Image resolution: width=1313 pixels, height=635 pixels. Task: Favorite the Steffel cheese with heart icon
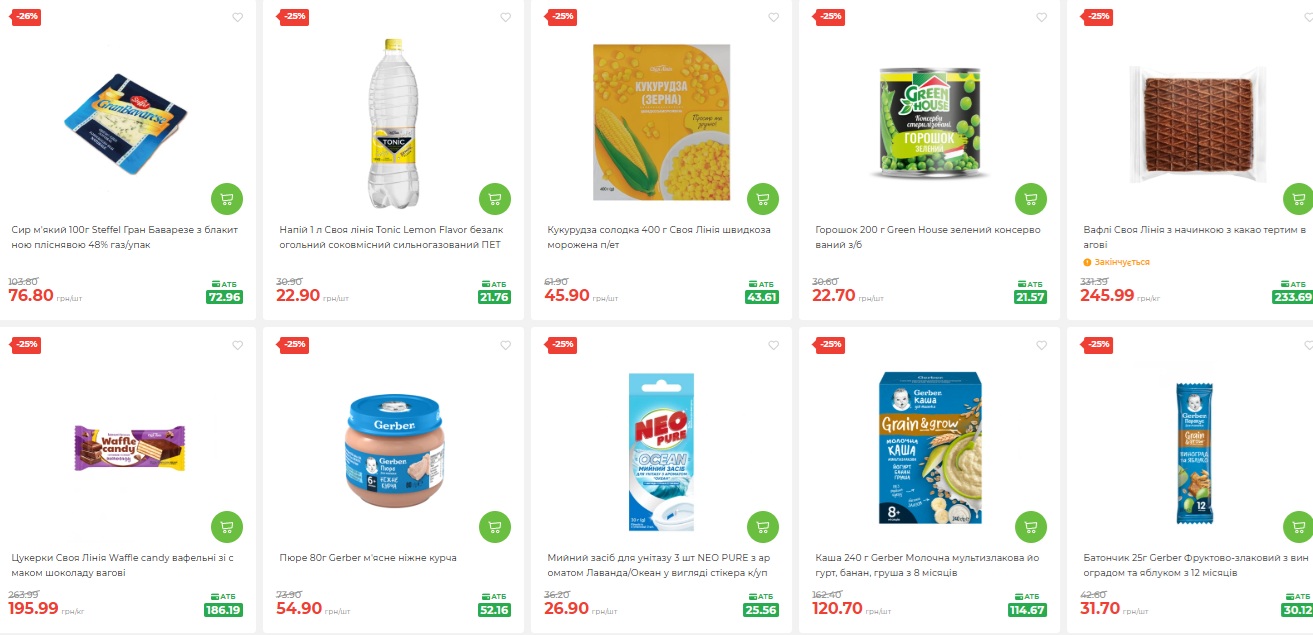(238, 17)
